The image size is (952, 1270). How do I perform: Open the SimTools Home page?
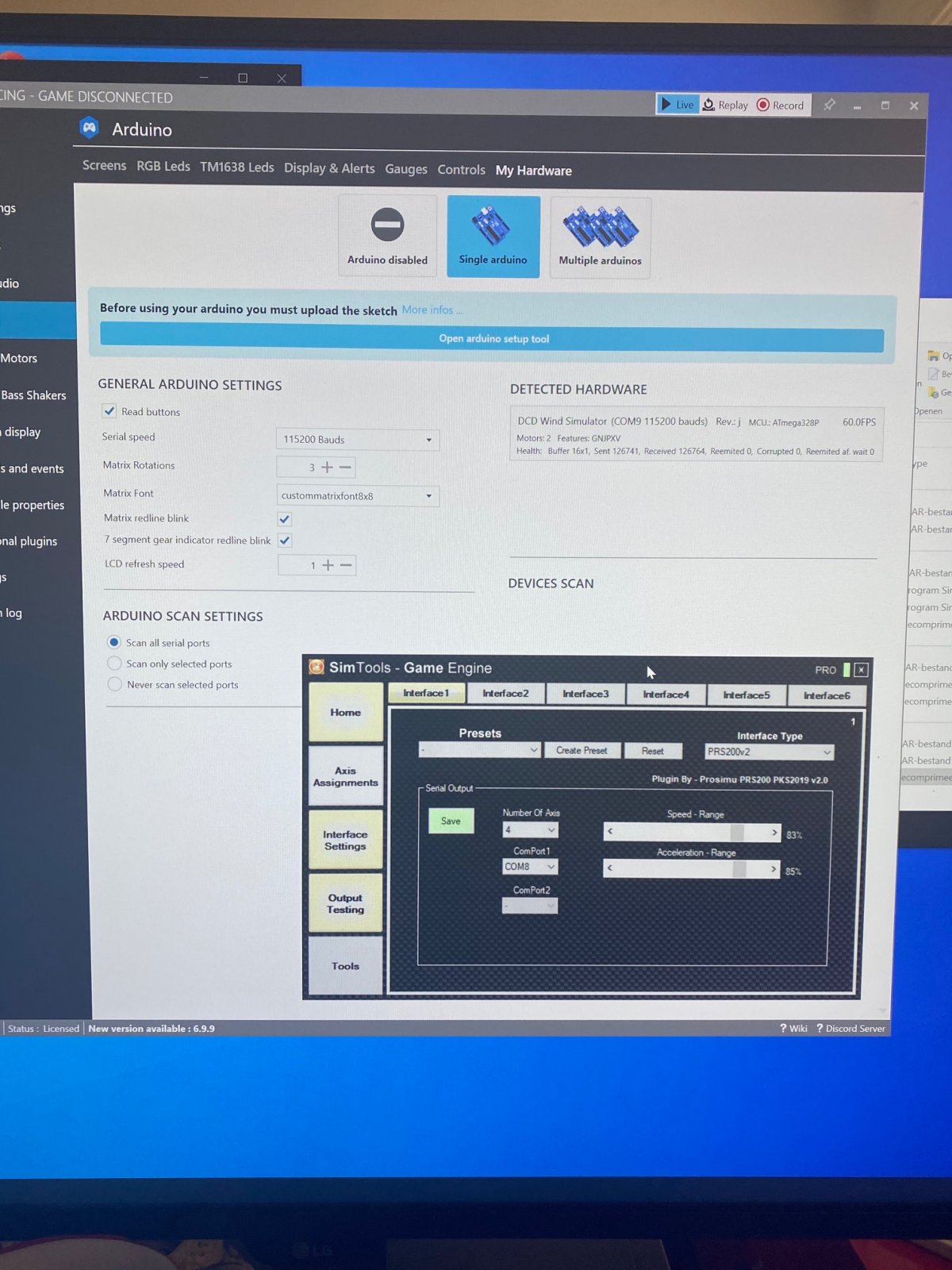point(346,712)
